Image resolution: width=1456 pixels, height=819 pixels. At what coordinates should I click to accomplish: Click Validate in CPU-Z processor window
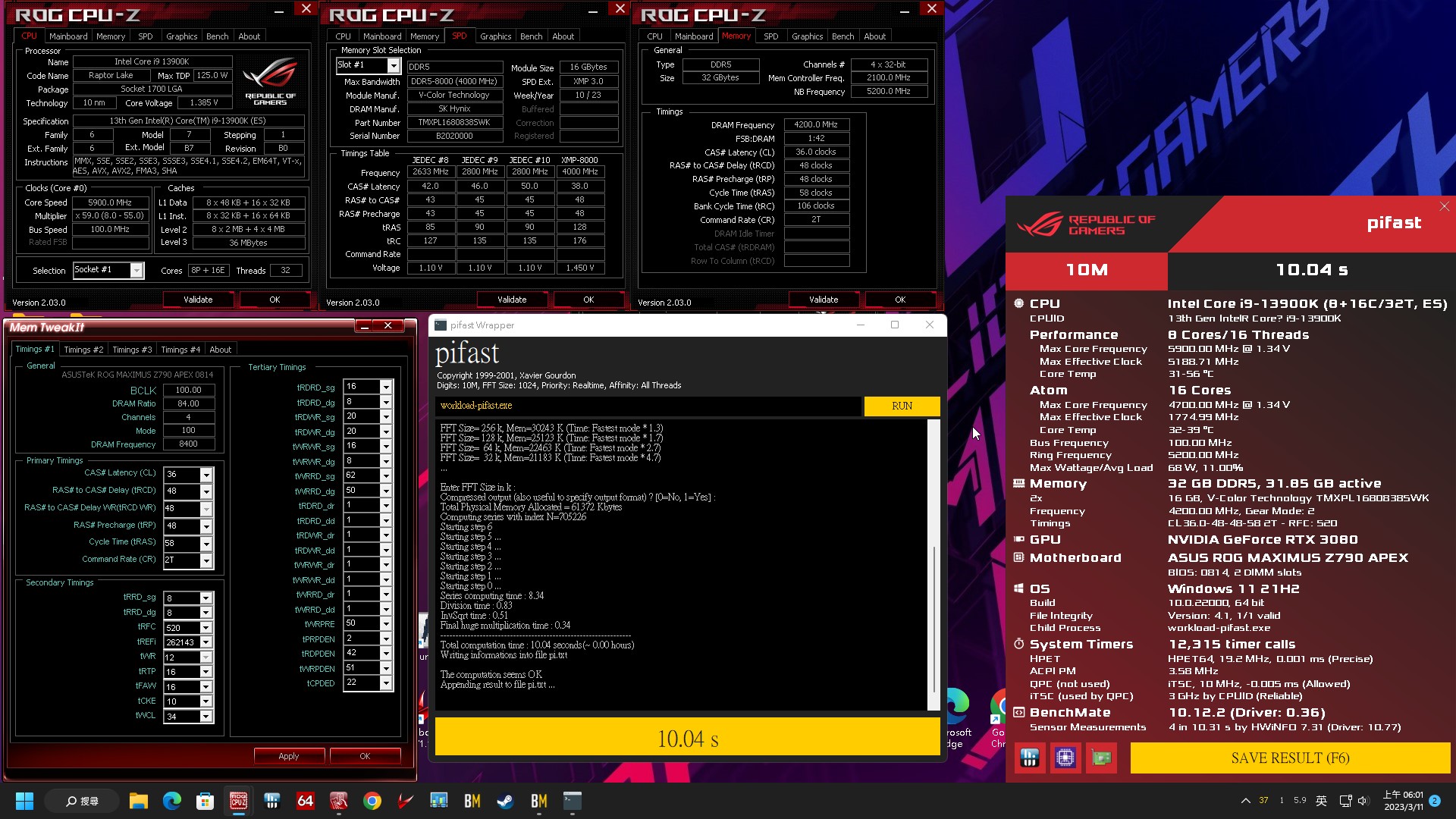click(198, 300)
